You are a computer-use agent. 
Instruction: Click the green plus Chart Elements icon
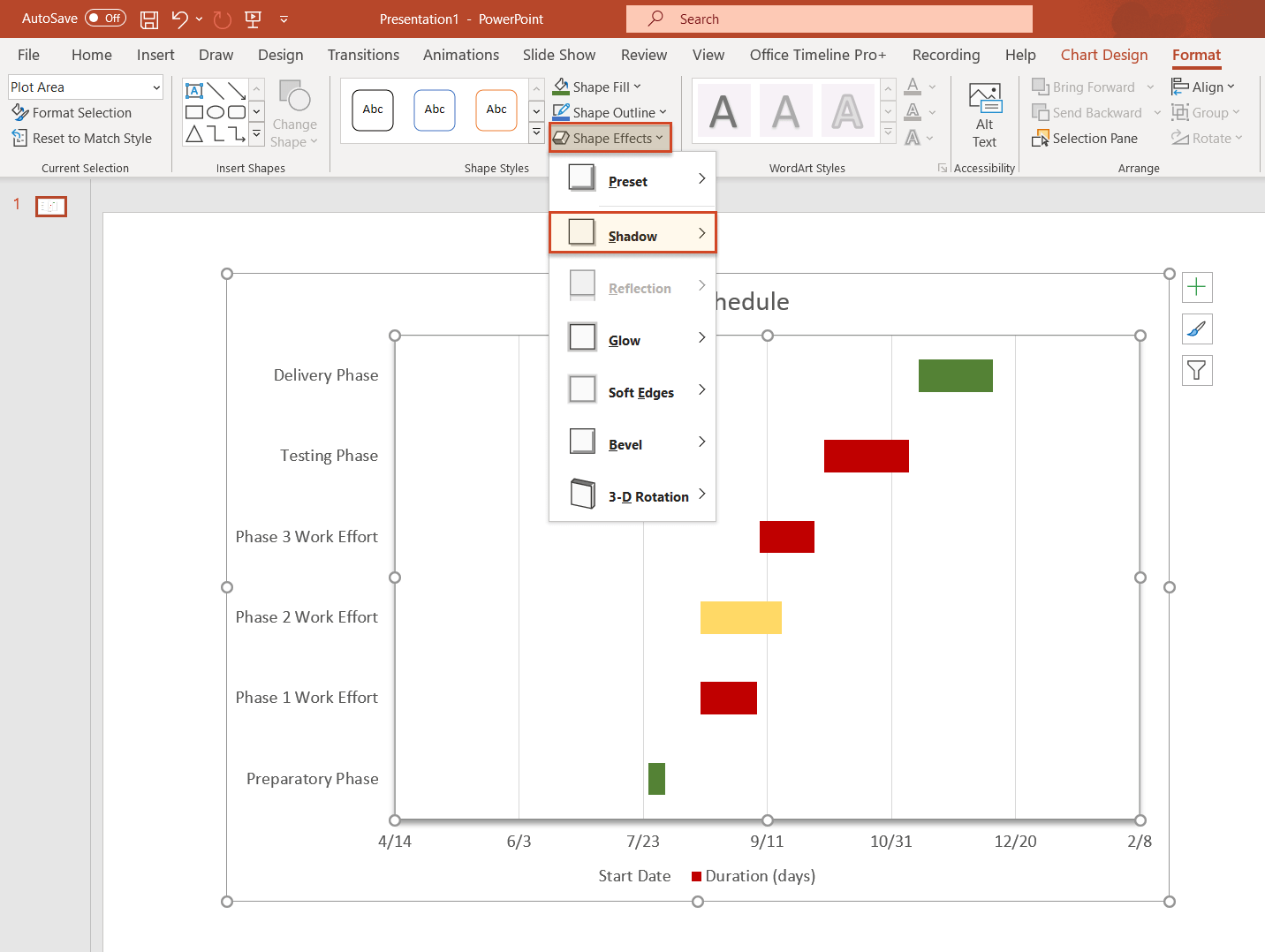(1197, 286)
